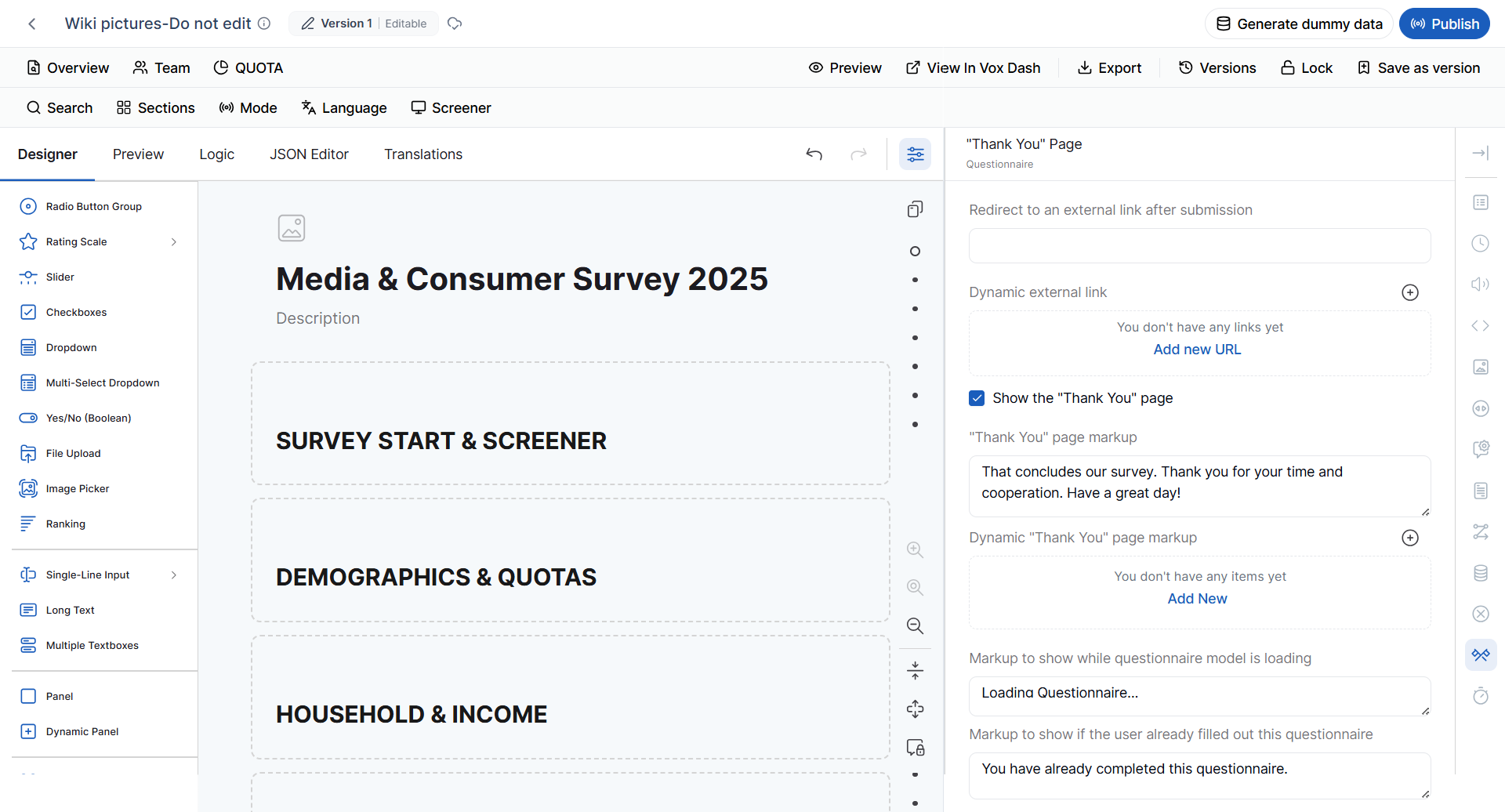Viewport: 1505px width, 812px height.
Task: Go back using the left chevron arrow
Action: [32, 24]
